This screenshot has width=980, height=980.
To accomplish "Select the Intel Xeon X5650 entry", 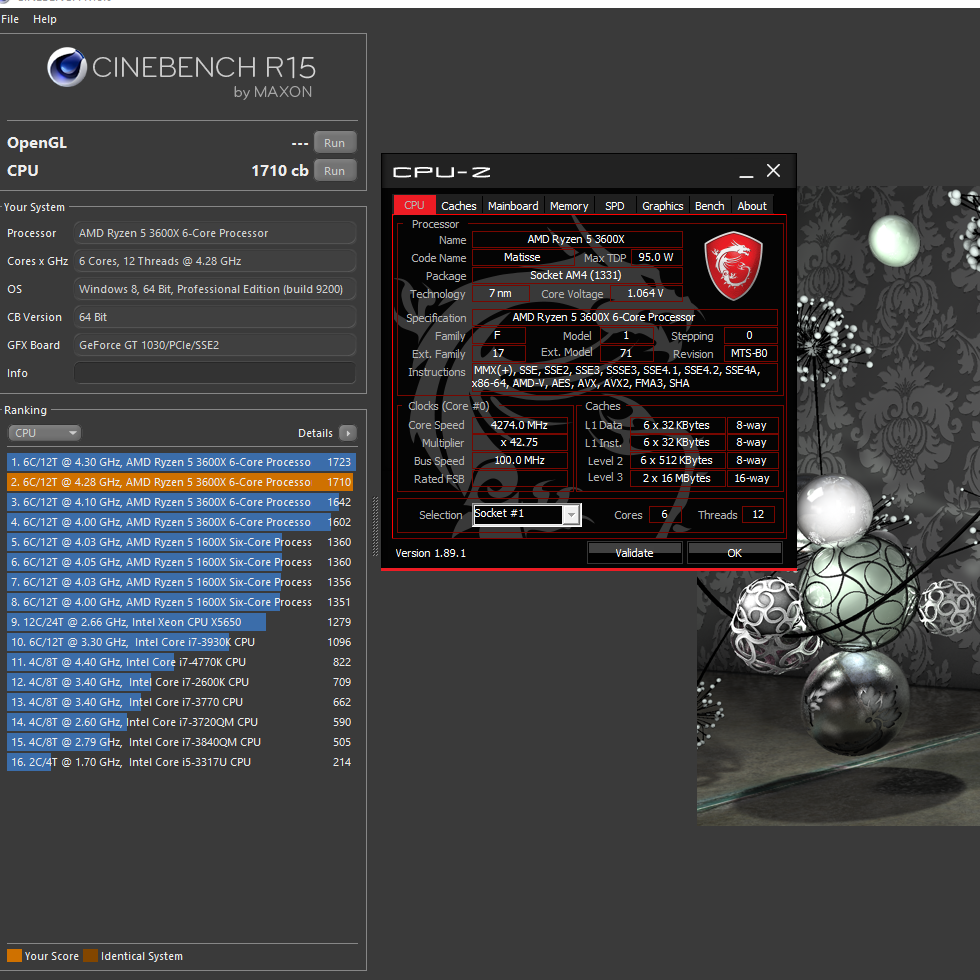I will [x=181, y=622].
